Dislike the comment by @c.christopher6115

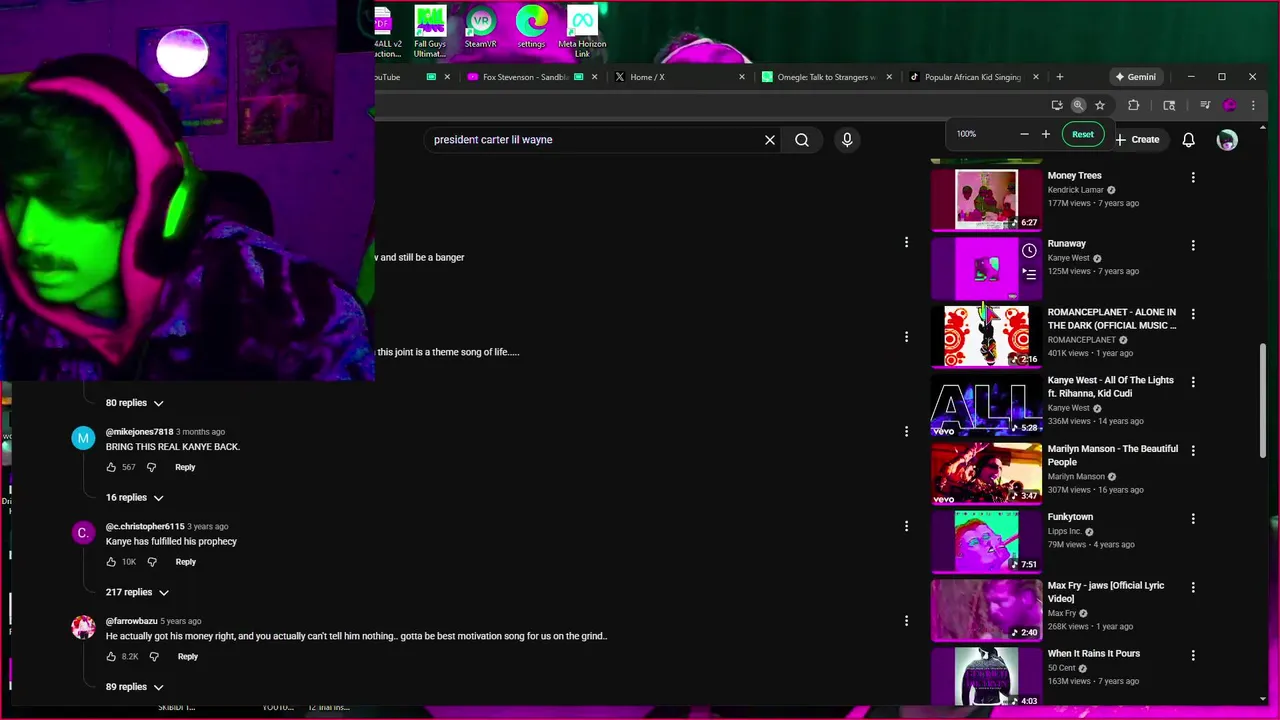[152, 562]
